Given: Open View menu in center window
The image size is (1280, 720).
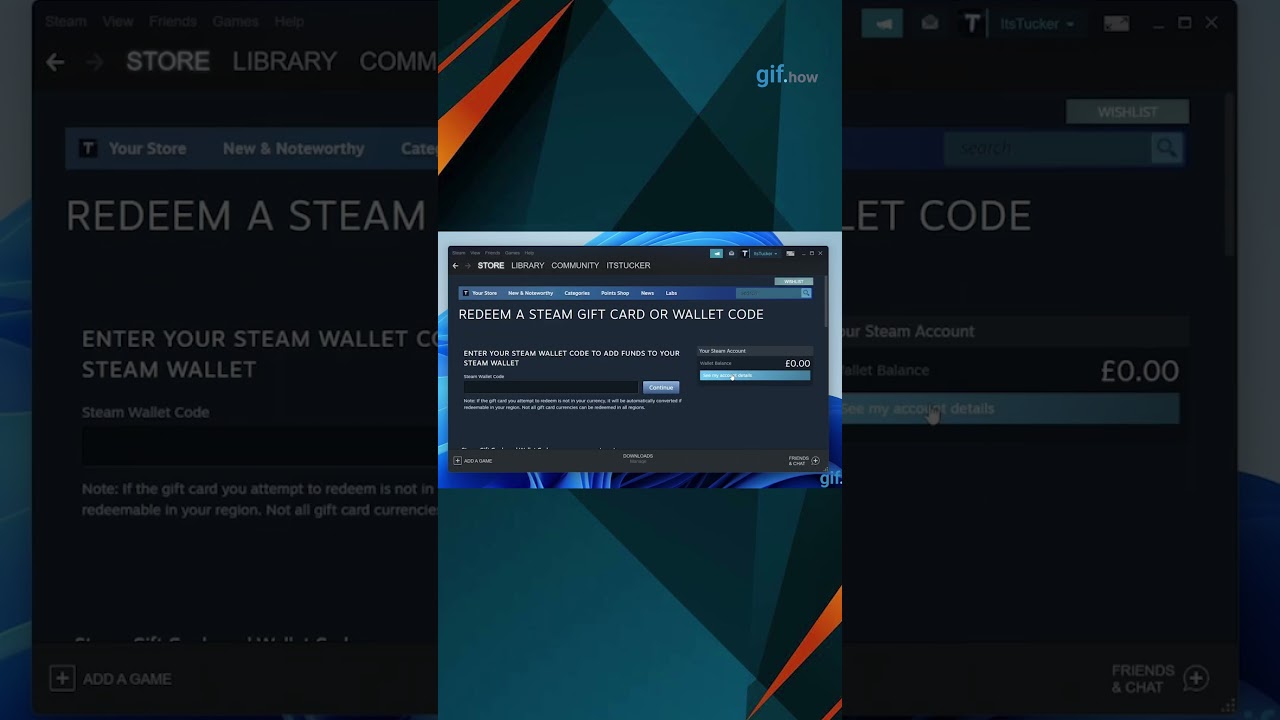Looking at the screenshot, I should pos(475,253).
